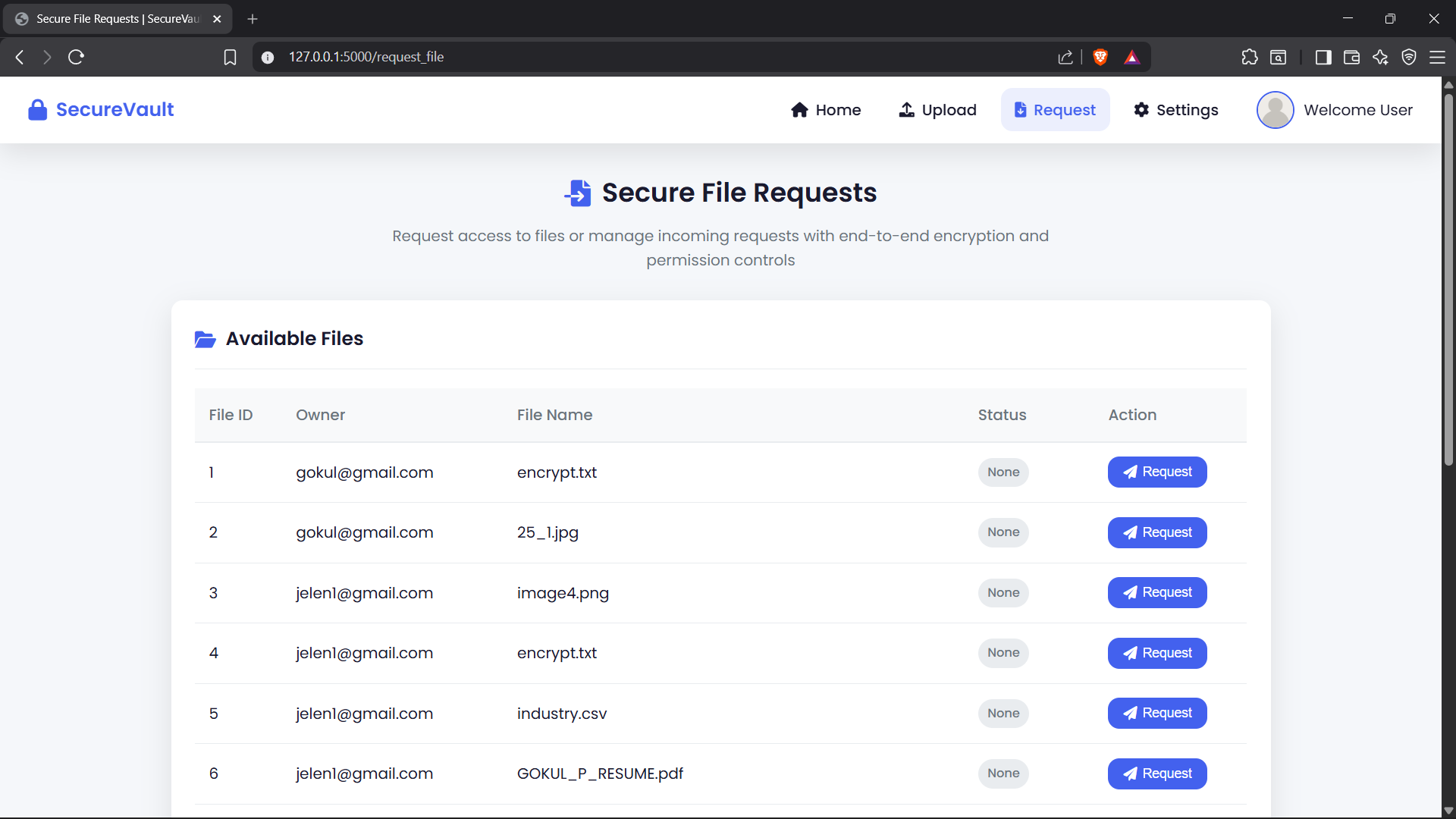Click the None status for GOKUL_P_RESUME.pdf
Viewport: 1456px width, 819px height.
[x=1003, y=773]
